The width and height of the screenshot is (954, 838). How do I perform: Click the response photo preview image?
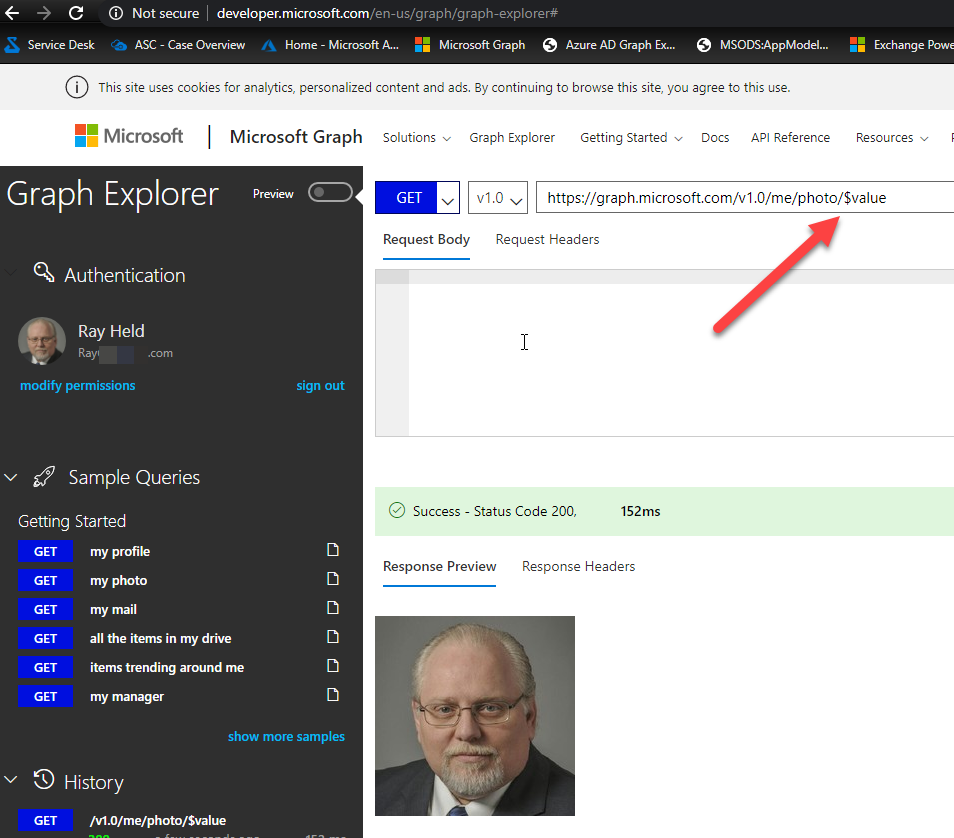pyautogui.click(x=475, y=716)
